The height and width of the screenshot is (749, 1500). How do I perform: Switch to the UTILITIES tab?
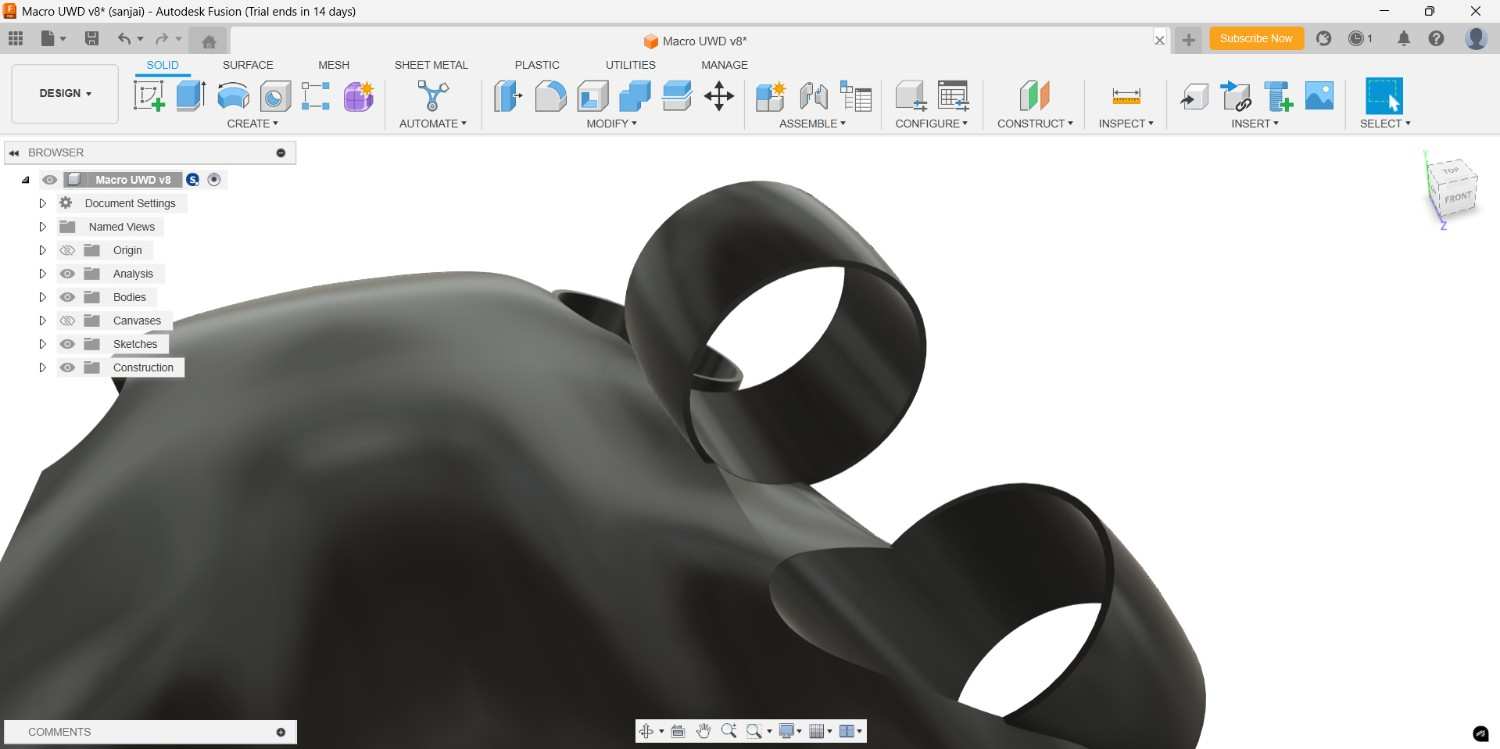tap(630, 65)
